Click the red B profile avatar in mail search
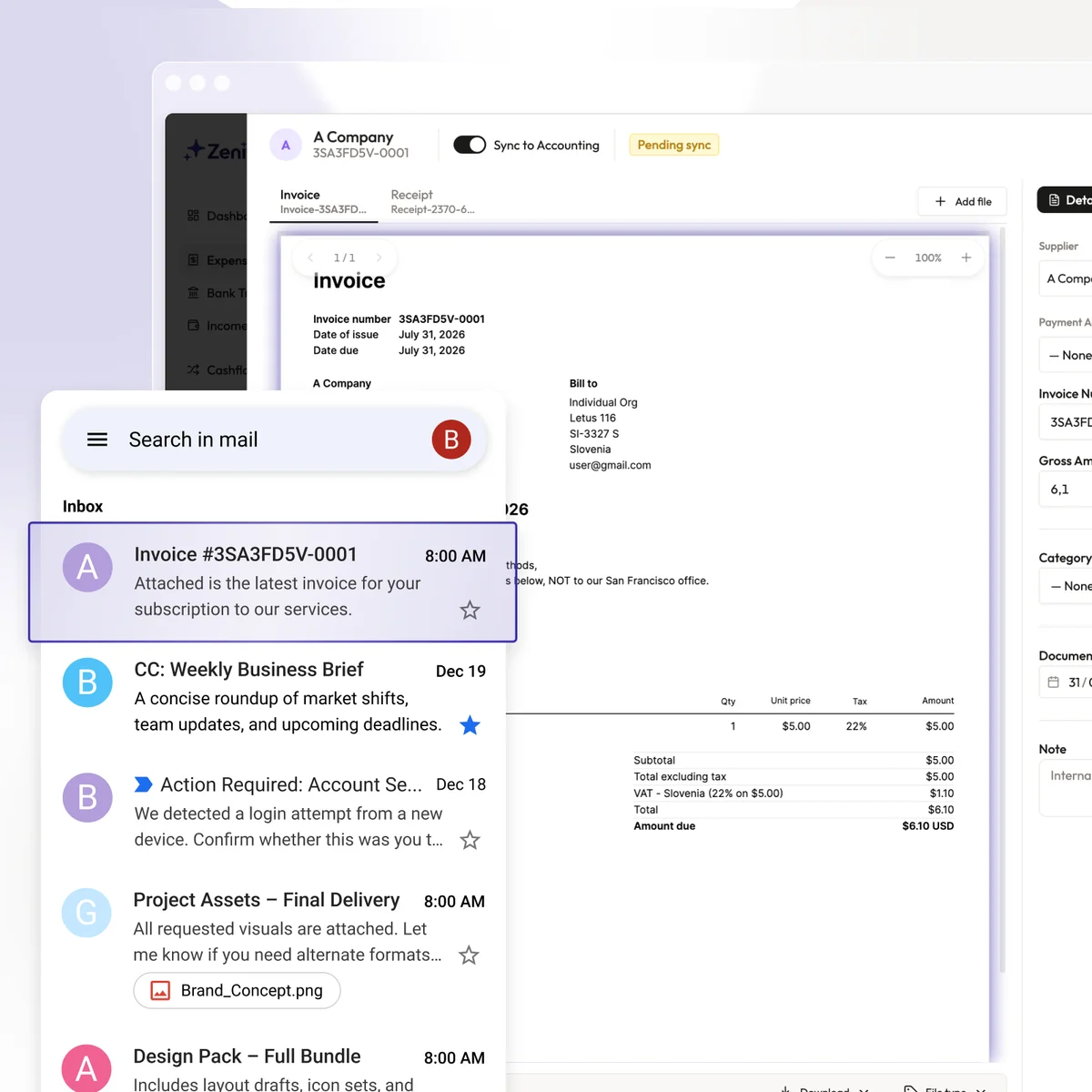1092x1092 pixels. pos(451,440)
